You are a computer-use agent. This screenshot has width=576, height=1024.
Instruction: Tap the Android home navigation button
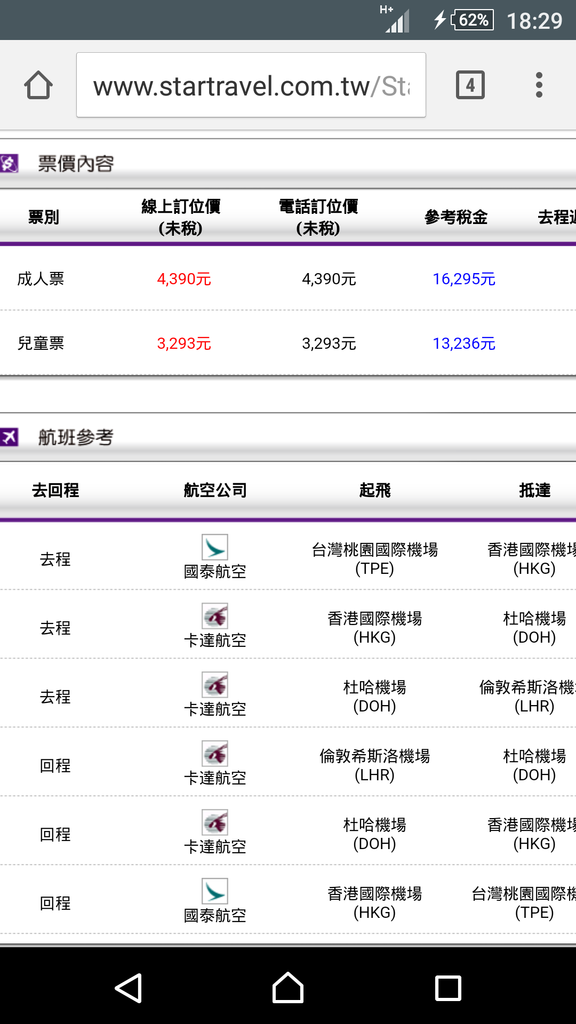pyautogui.click(x=288, y=987)
